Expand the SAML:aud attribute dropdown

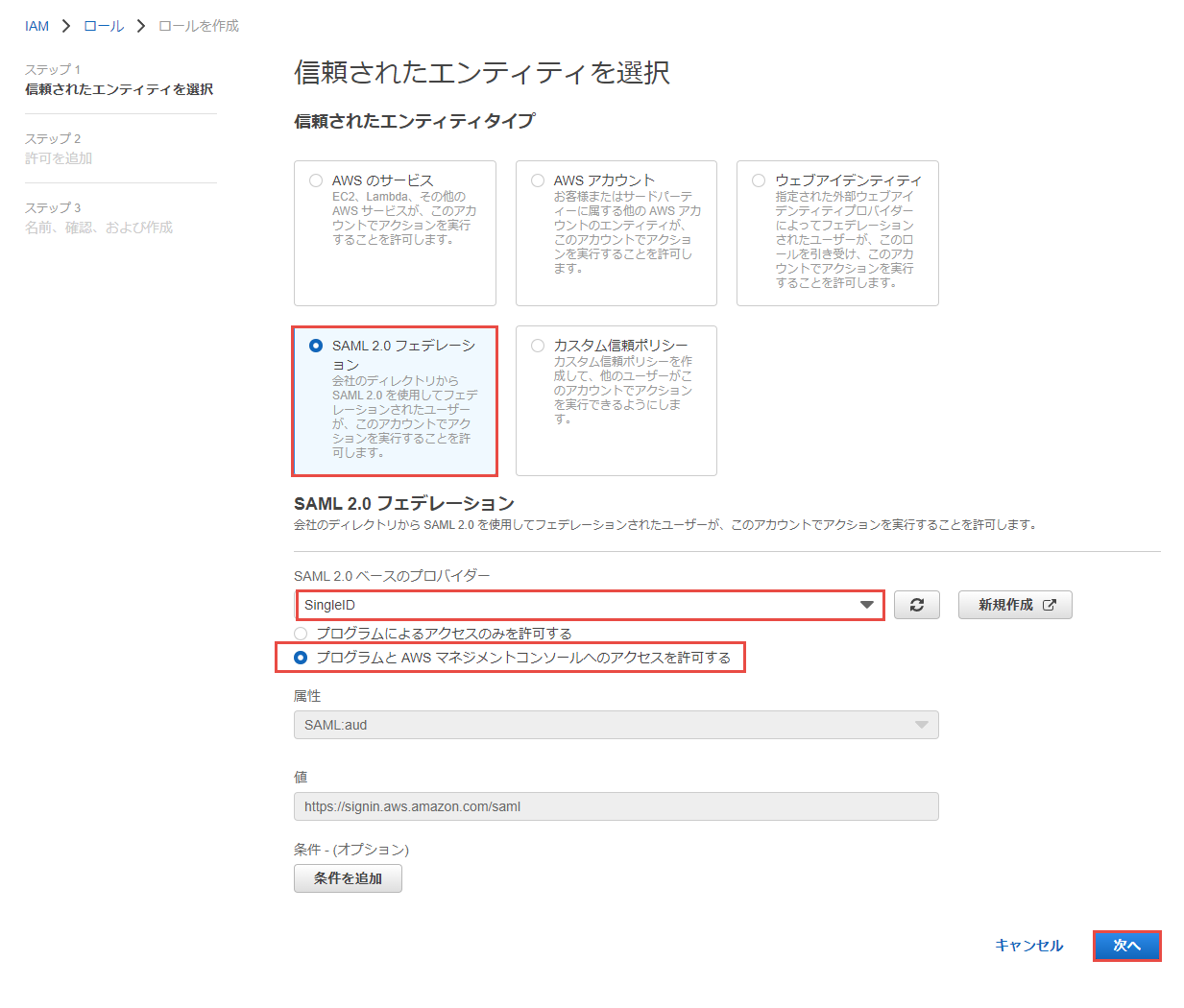click(616, 725)
